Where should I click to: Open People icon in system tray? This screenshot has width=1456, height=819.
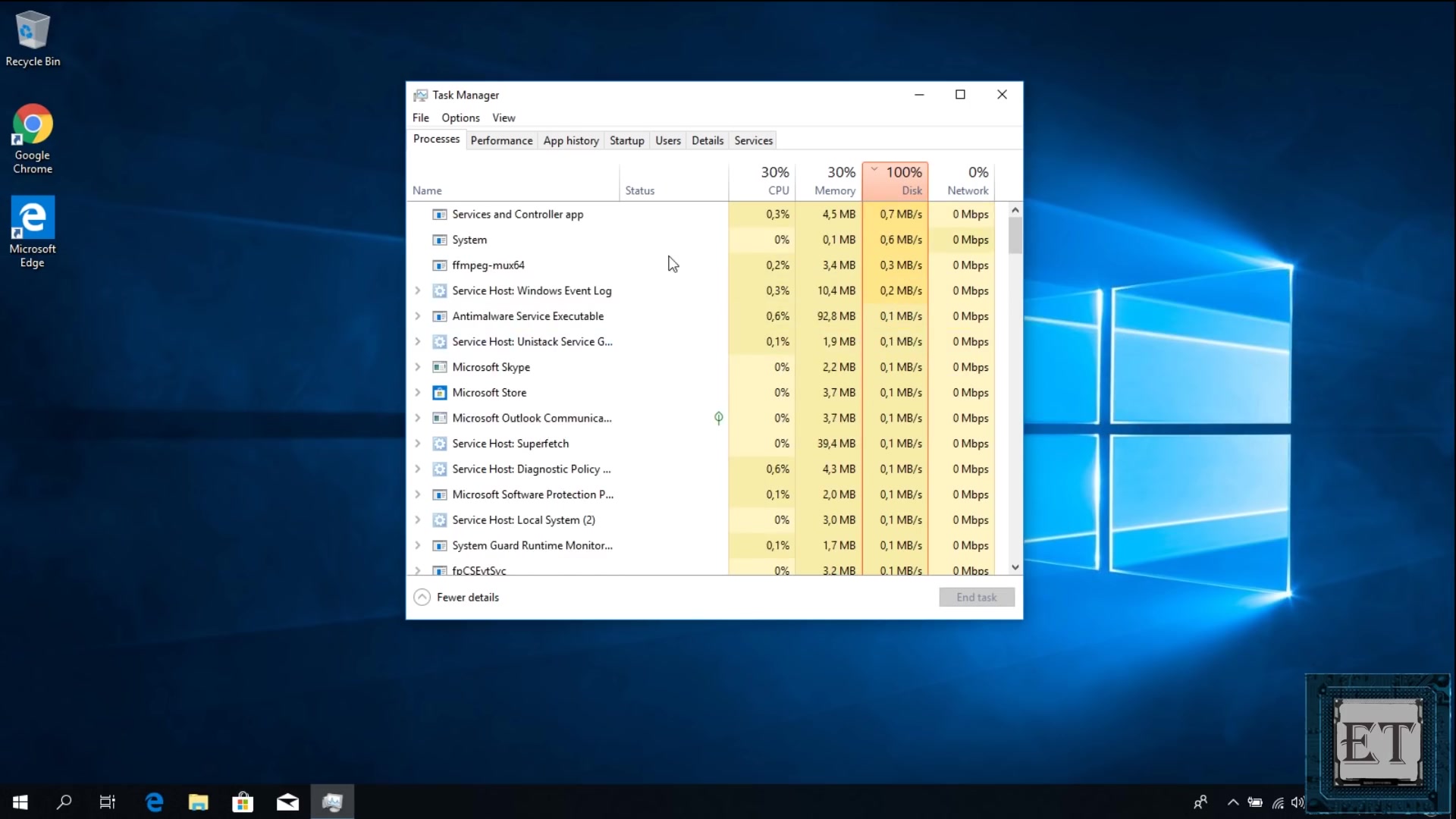point(1200,802)
